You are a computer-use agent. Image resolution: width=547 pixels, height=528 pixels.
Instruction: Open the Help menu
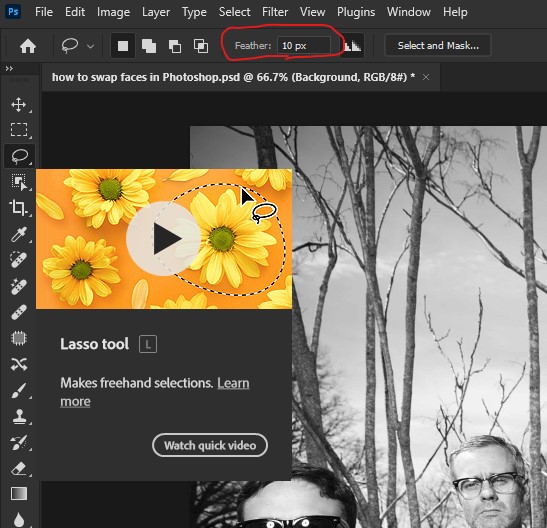[x=455, y=12]
